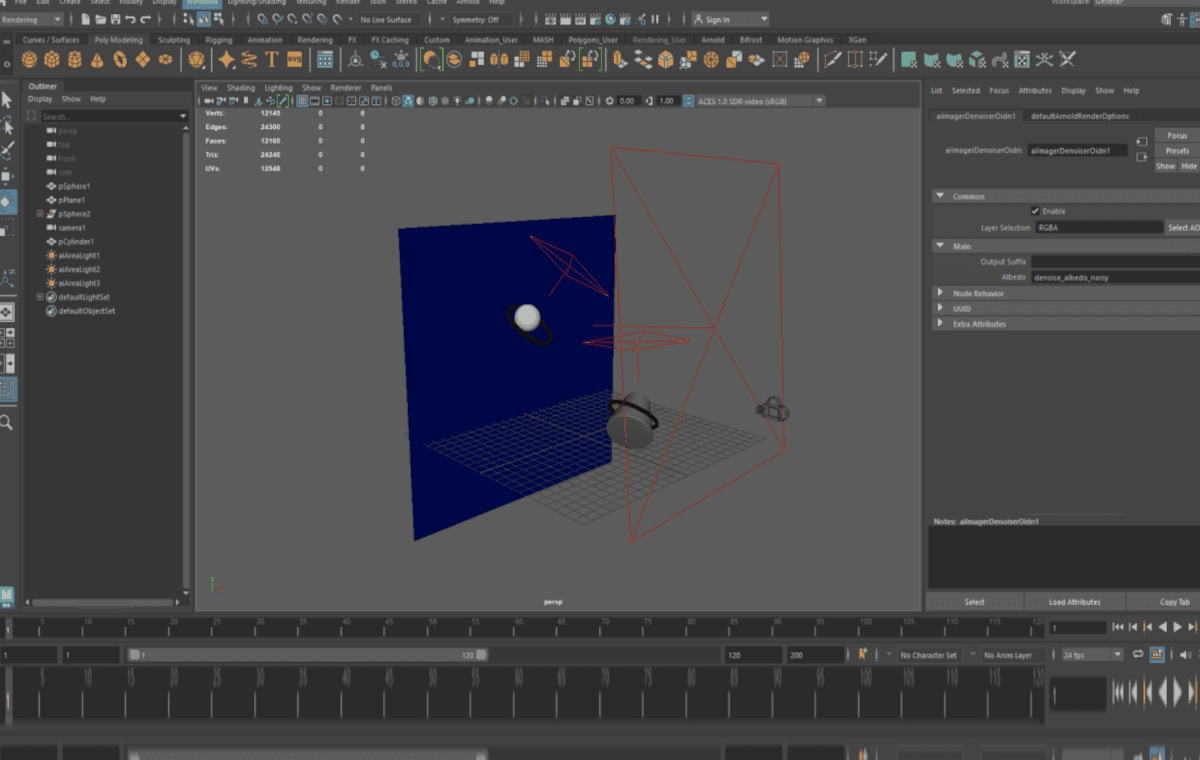The height and width of the screenshot is (760, 1200).
Task: Click the polygon cube shelf icon
Action: click(52, 60)
